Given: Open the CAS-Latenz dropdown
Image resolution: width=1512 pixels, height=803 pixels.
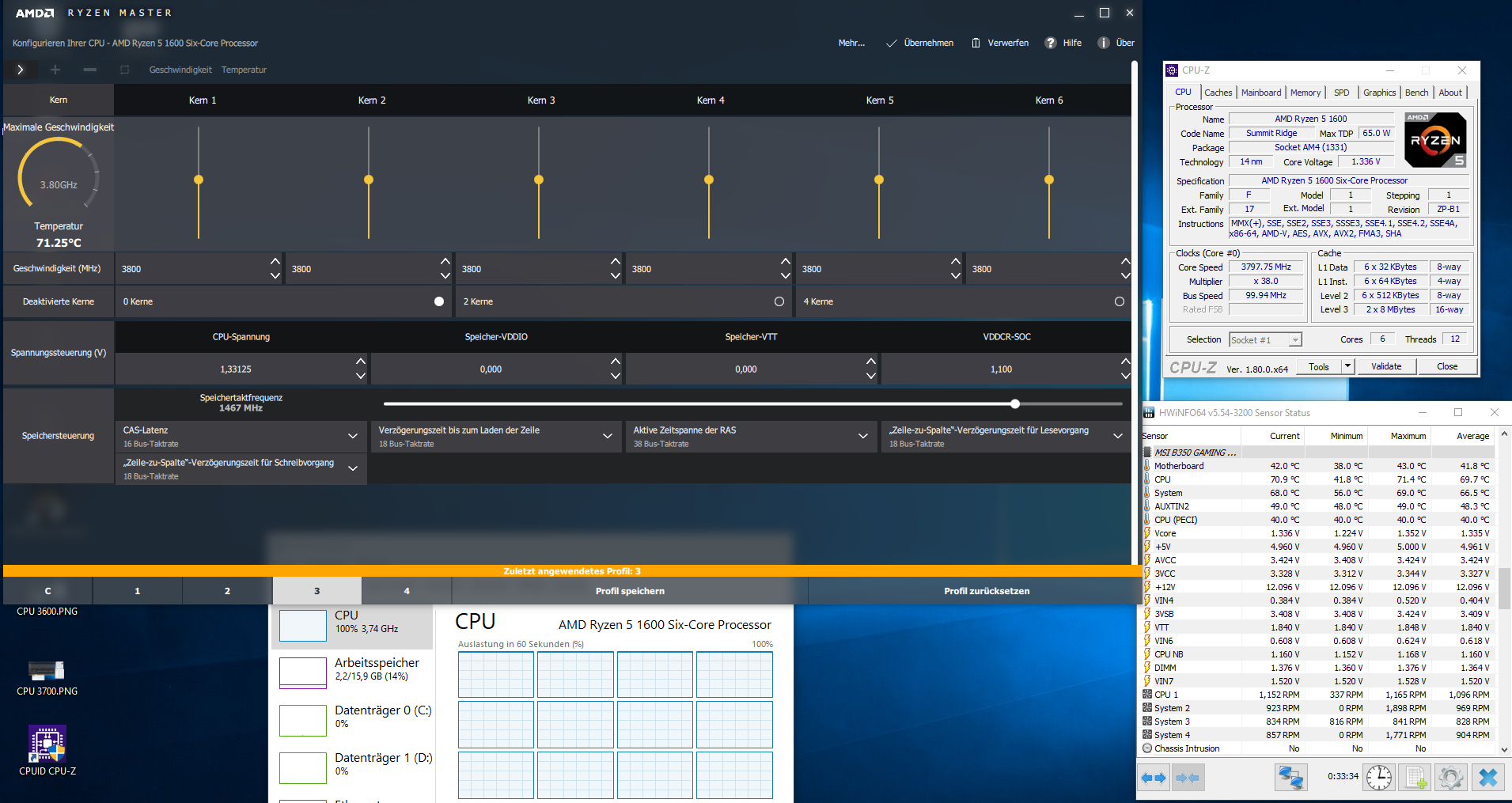Looking at the screenshot, I should [x=352, y=436].
